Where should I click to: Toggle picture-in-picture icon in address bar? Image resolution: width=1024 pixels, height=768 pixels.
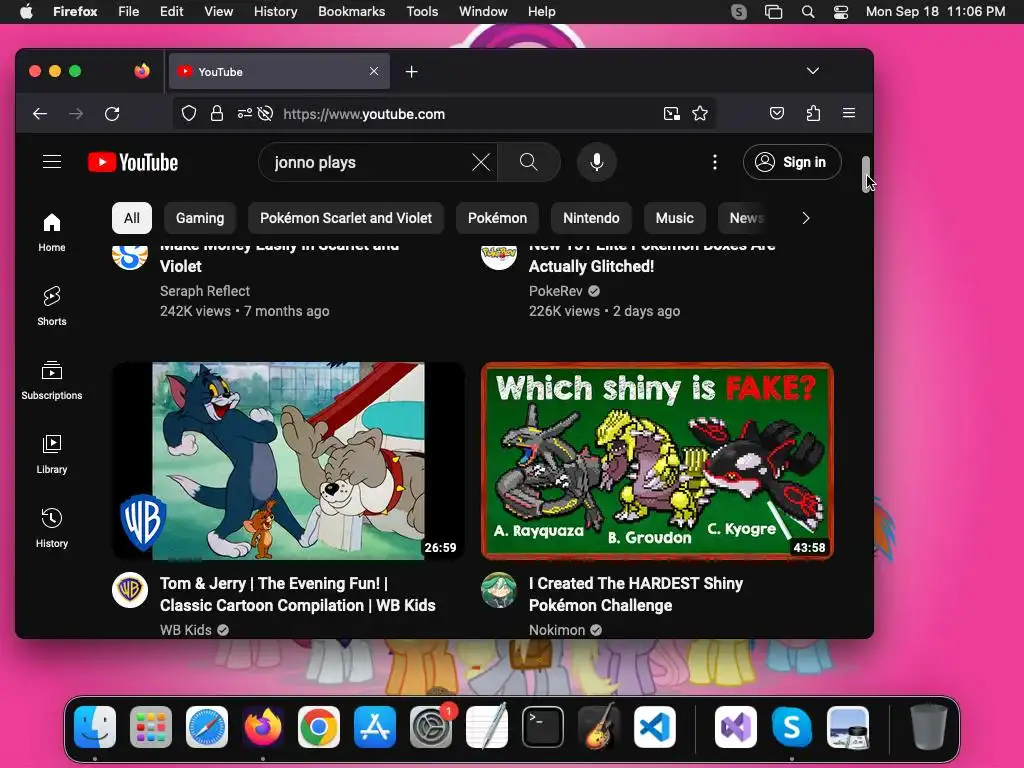pos(671,114)
